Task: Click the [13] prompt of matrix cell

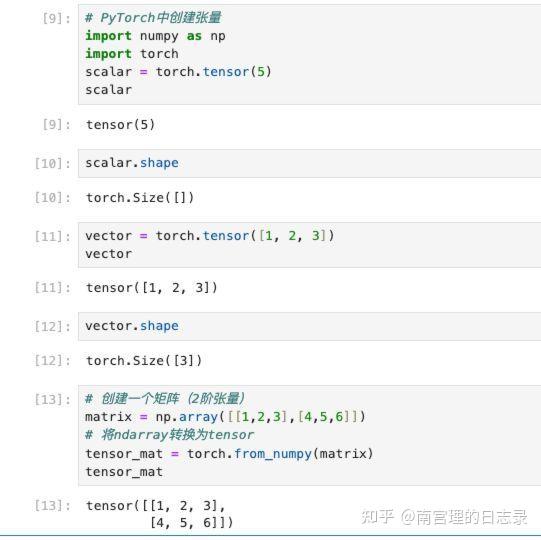Action: pos(52,399)
